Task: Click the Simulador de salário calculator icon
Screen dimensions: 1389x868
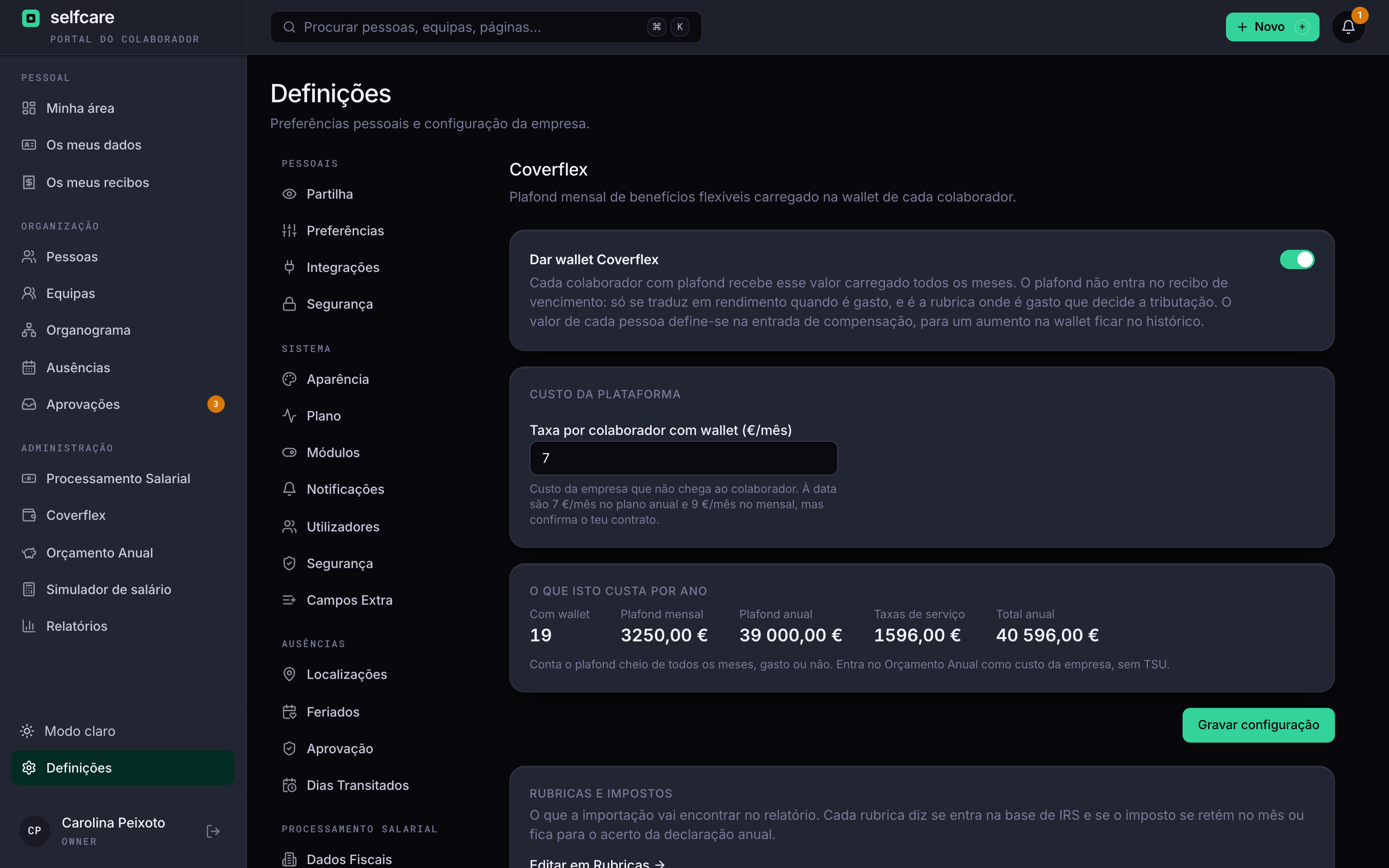Action: tap(29, 589)
